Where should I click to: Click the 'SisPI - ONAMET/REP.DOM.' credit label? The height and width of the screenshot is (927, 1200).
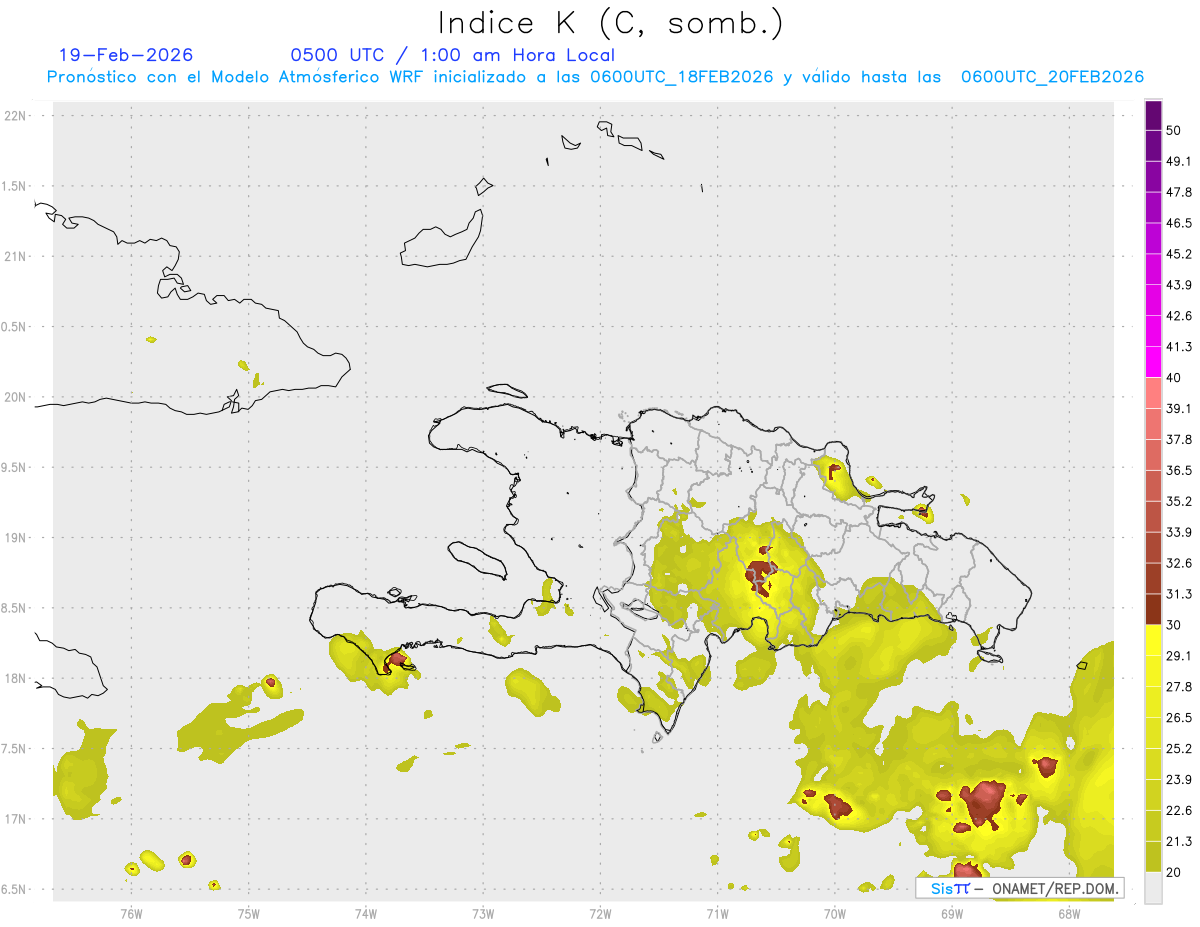[x=1020, y=888]
